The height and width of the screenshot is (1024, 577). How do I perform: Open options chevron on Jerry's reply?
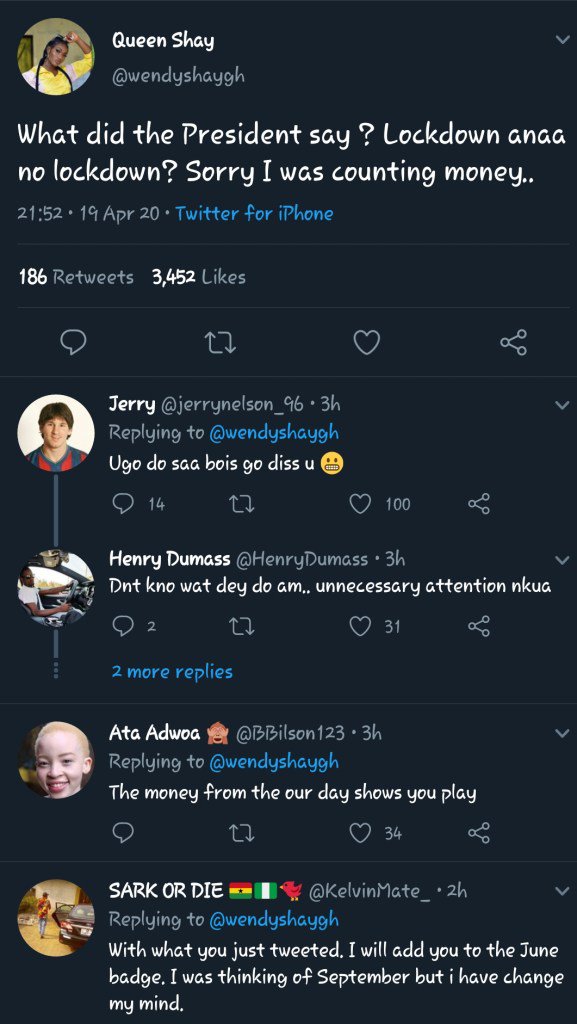click(x=562, y=405)
